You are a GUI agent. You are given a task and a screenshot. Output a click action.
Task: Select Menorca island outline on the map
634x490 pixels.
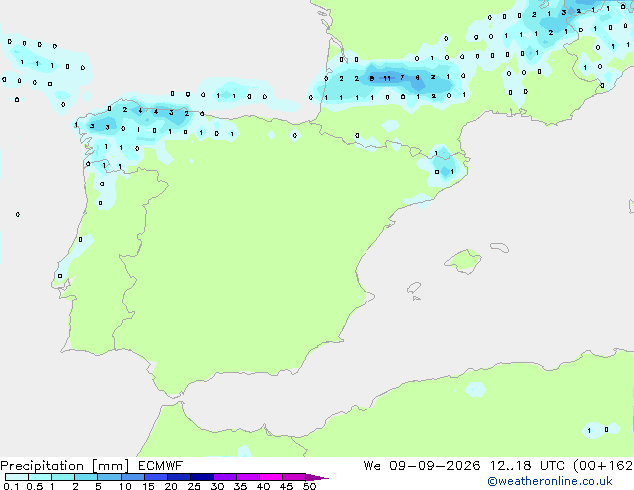(500, 247)
